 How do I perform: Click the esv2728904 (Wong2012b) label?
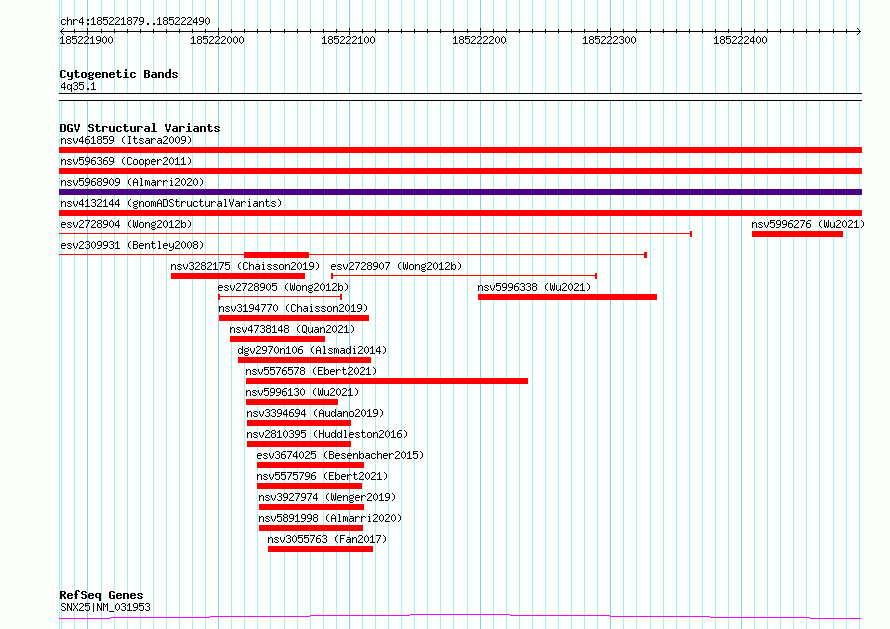tap(126, 224)
